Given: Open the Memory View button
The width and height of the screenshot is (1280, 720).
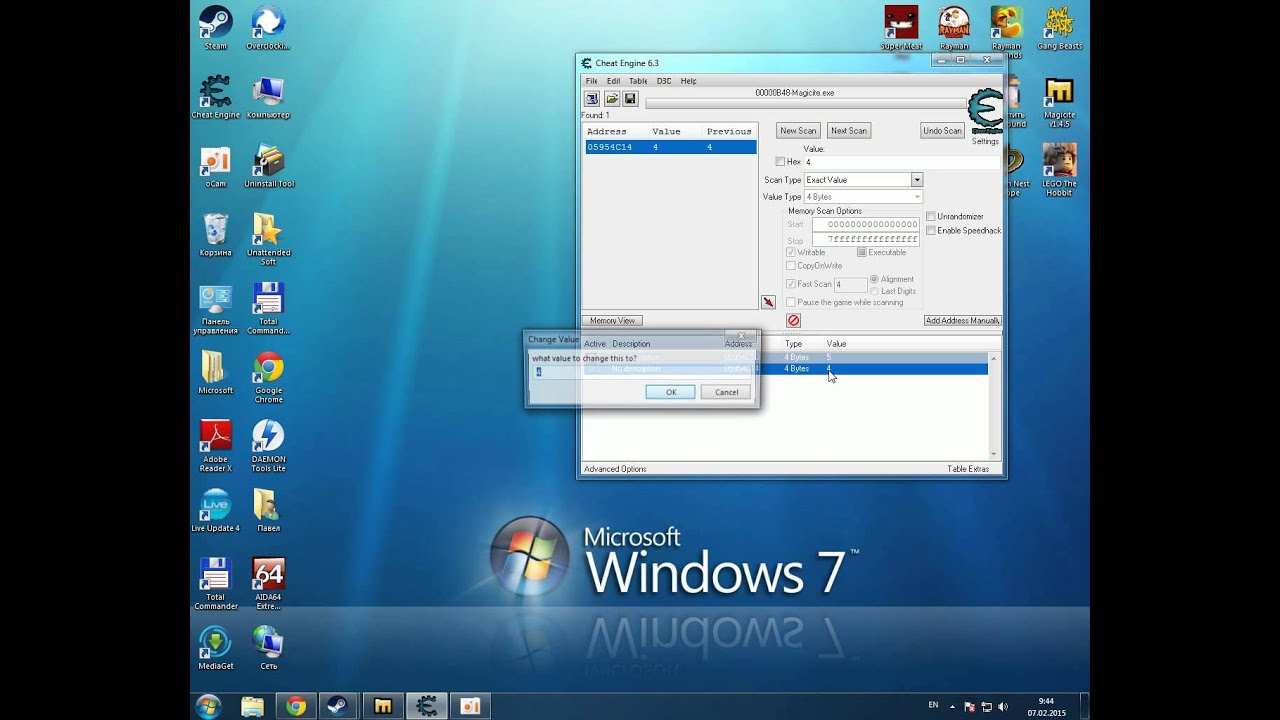Looking at the screenshot, I should [612, 321].
